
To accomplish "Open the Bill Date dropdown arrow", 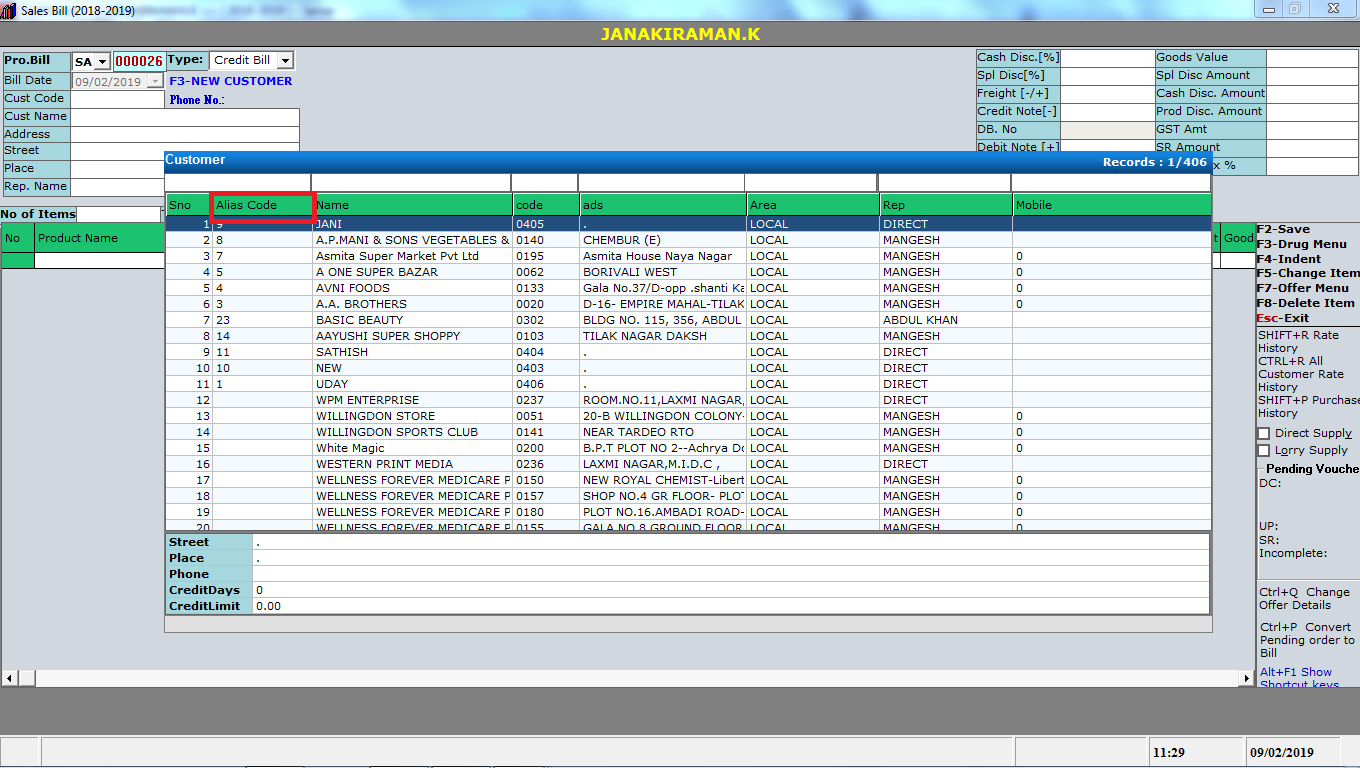I will 154,81.
